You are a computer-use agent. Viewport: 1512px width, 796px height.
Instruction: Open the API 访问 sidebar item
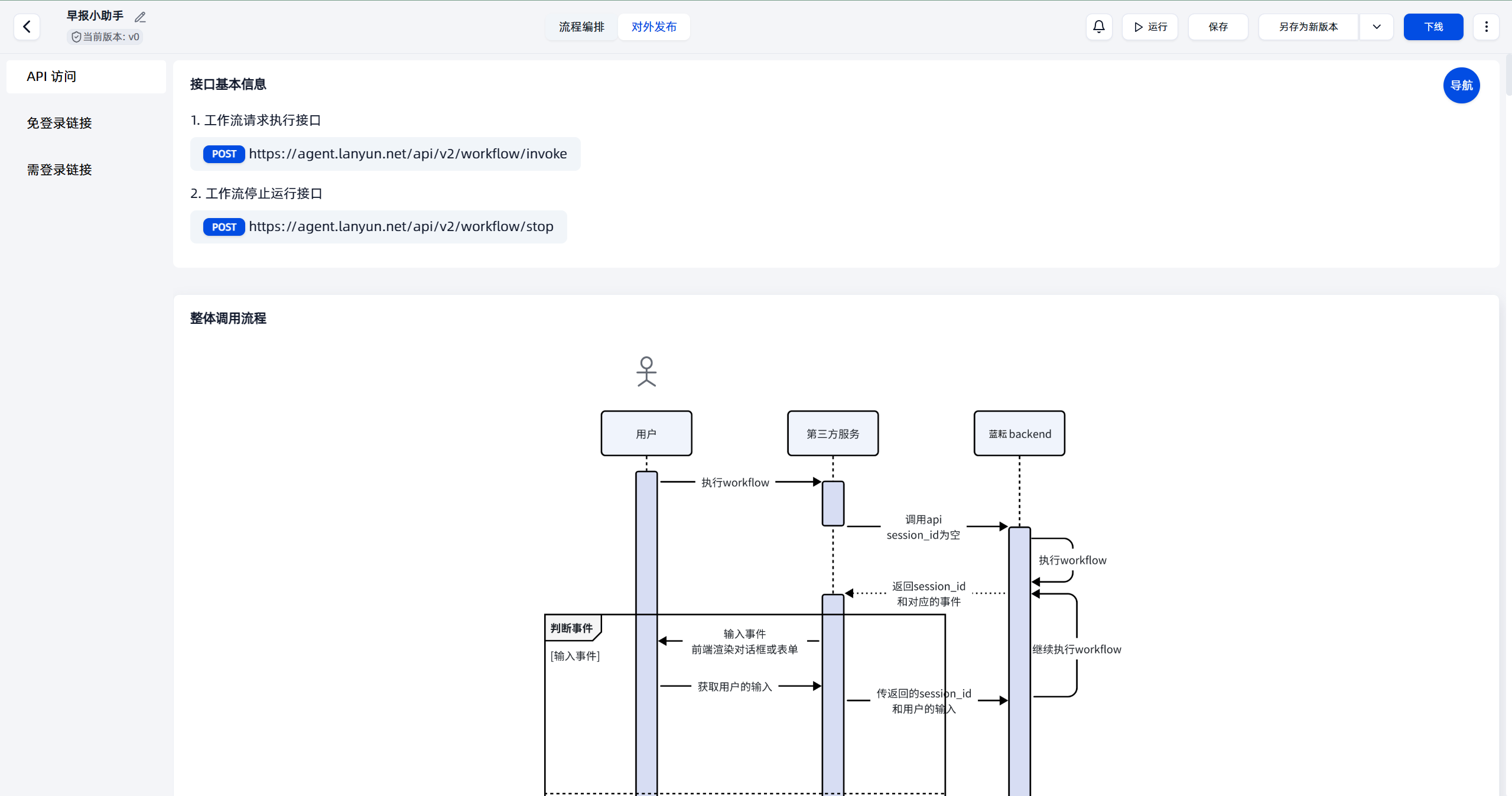[86, 77]
